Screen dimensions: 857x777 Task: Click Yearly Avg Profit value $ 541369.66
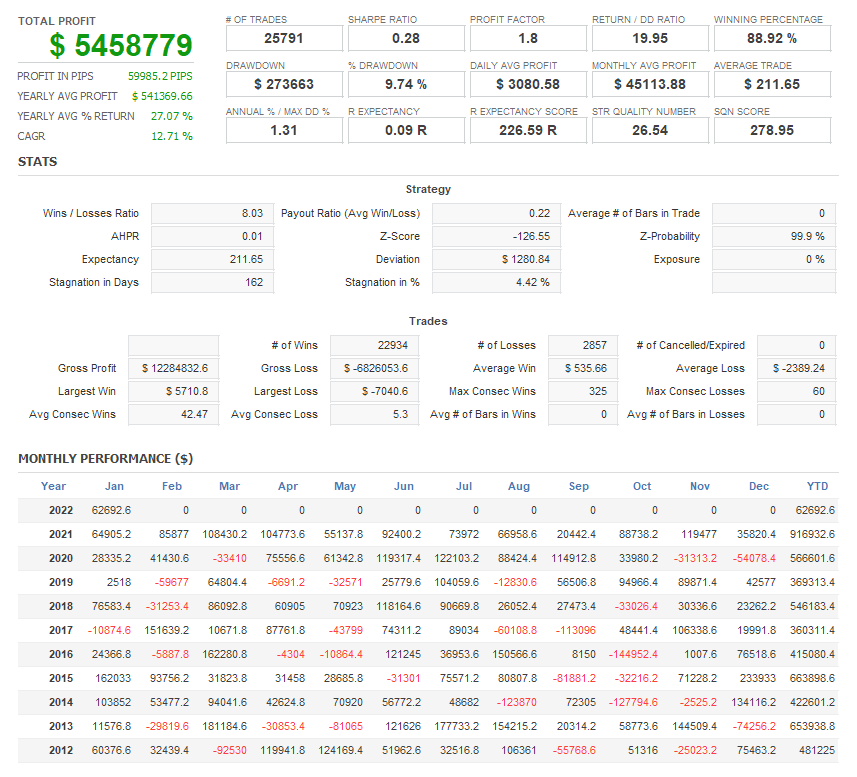(x=162, y=96)
